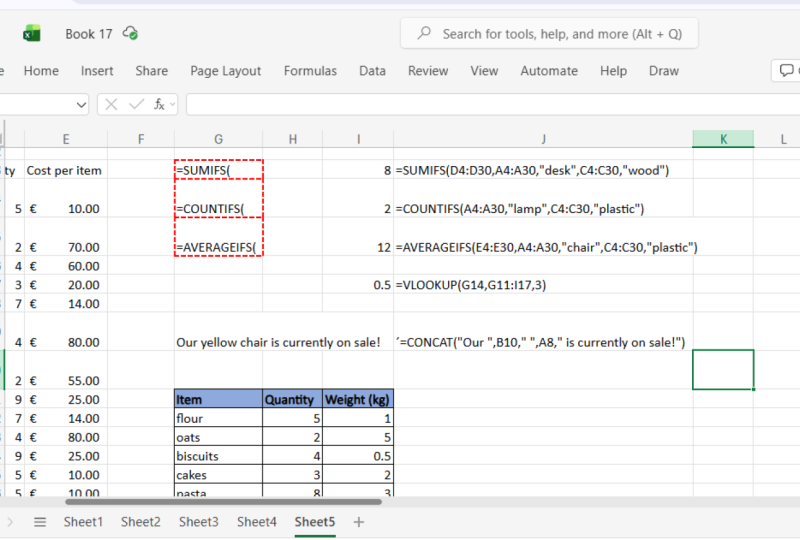Viewport: 800px width, 540px height.
Task: Switch to Sheet1
Action: [83, 522]
